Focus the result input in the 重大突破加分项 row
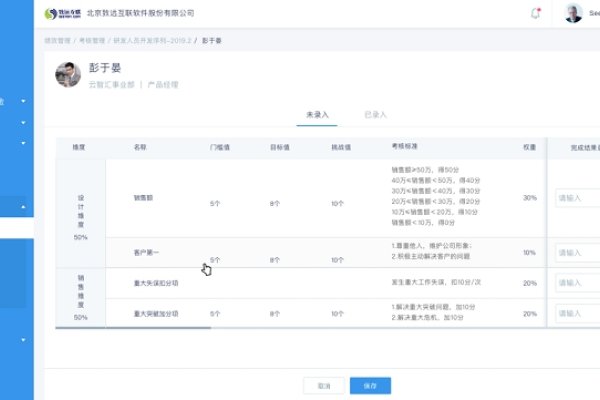 tap(578, 313)
